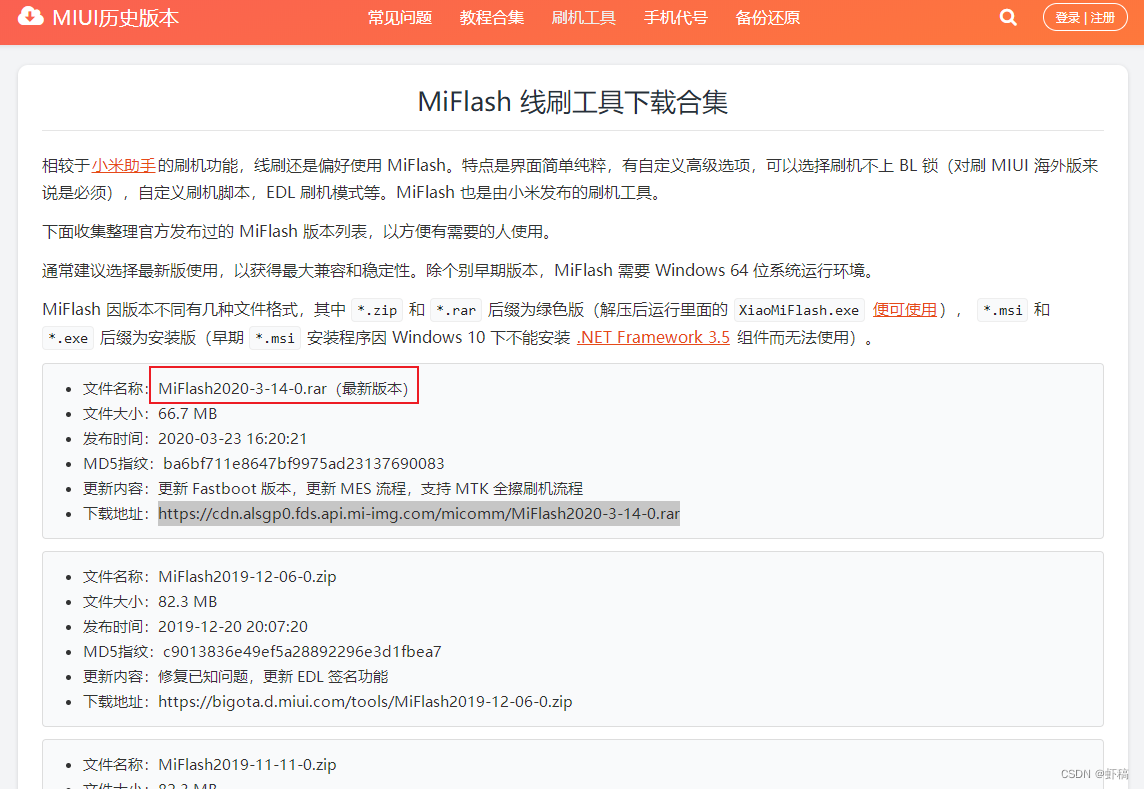Select MD5 ba6bf711e8647bf9975ad23137690083
Viewport: 1144px width, 789px height.
pyautogui.click(x=304, y=463)
